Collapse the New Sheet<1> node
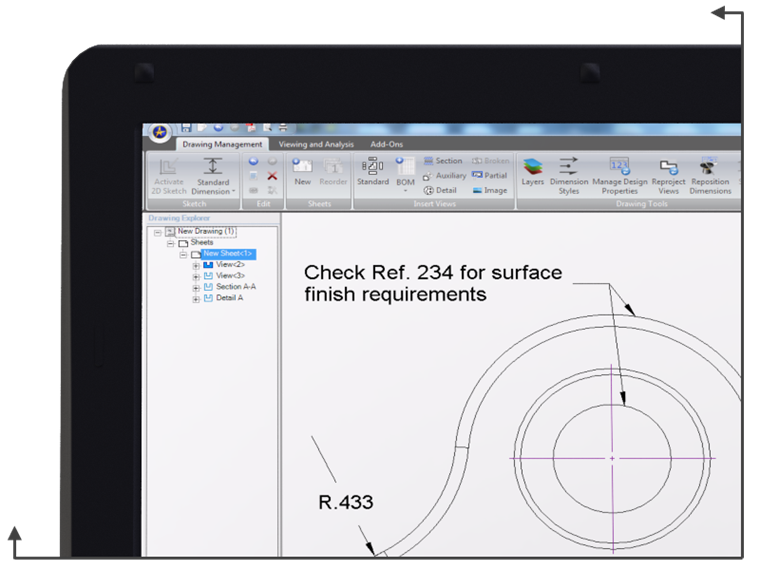Image resolution: width=760 pixels, height=570 pixels. (183, 254)
